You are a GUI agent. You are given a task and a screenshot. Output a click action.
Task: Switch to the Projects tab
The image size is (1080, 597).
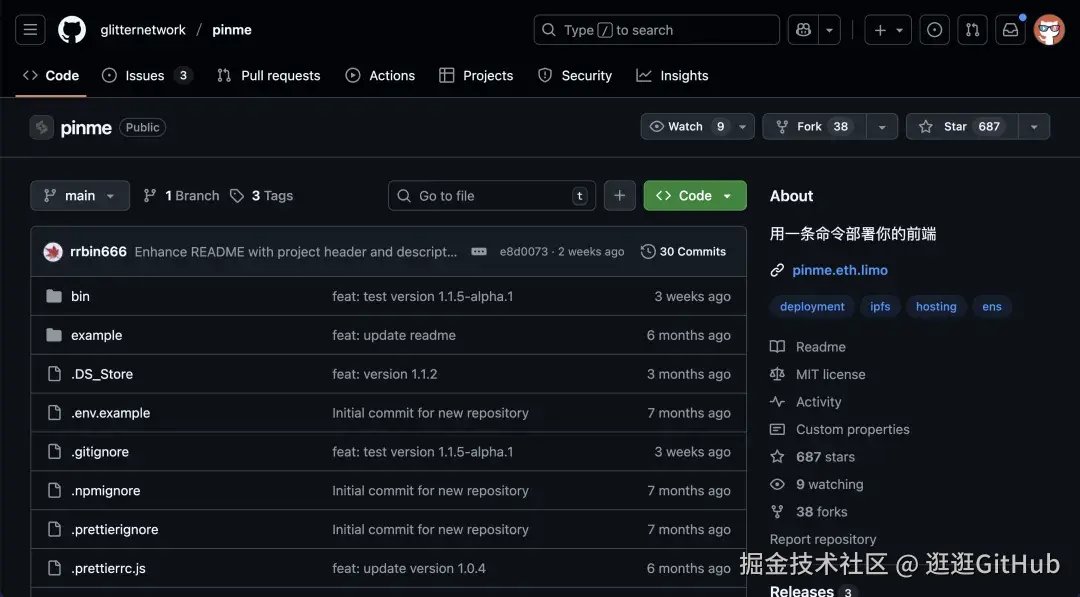point(476,76)
